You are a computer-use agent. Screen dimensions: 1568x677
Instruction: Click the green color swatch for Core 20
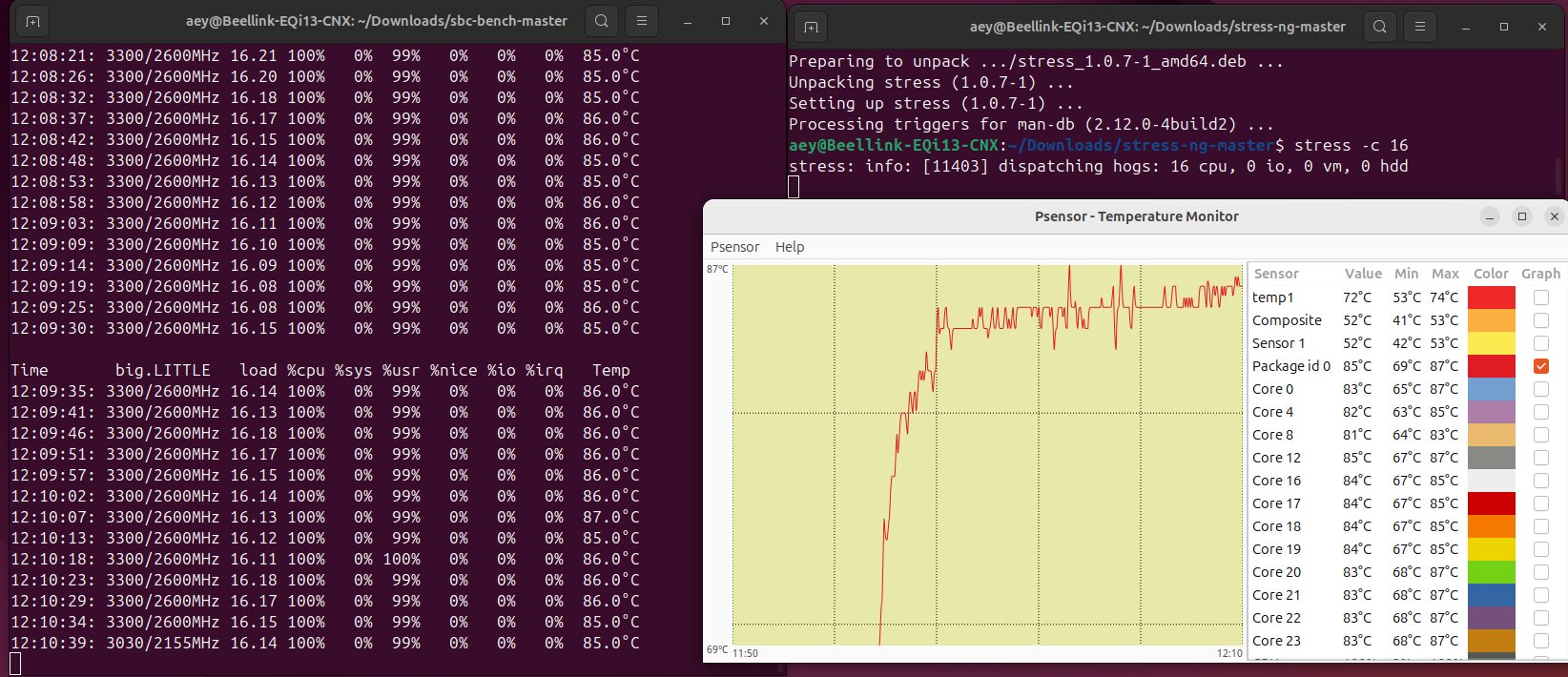[x=1492, y=572]
